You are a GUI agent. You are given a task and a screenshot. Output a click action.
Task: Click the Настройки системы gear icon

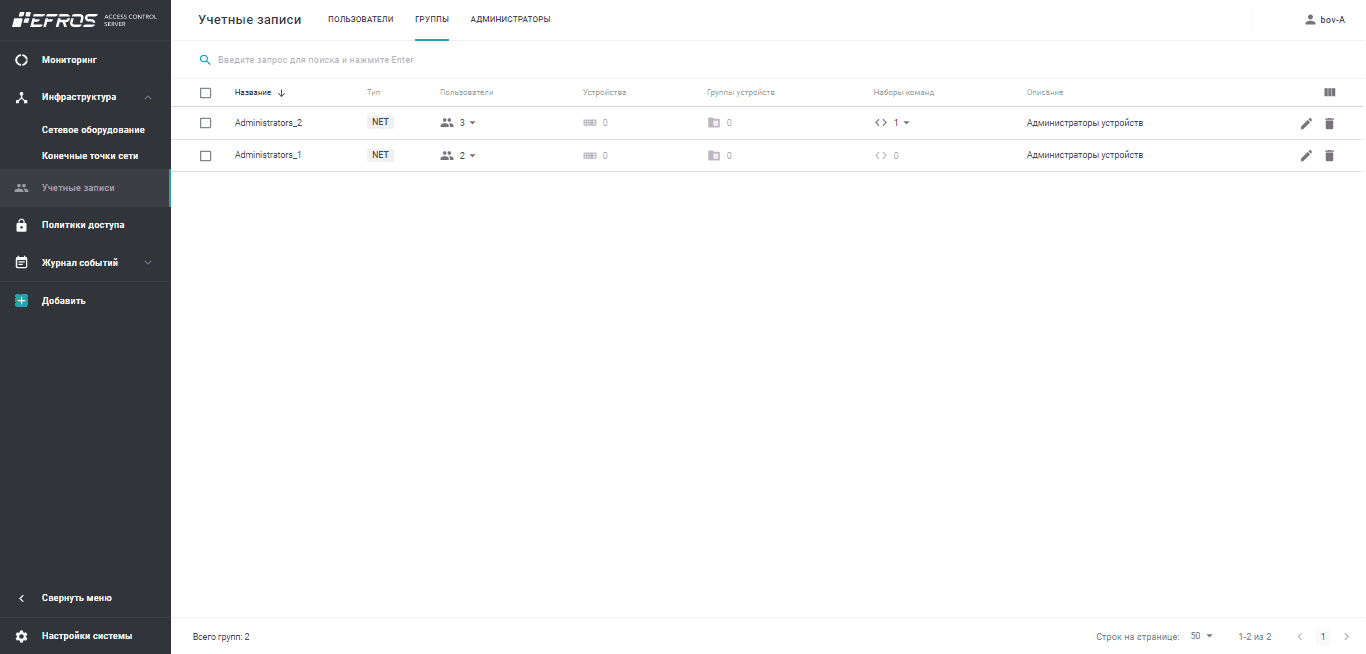tap(21, 636)
